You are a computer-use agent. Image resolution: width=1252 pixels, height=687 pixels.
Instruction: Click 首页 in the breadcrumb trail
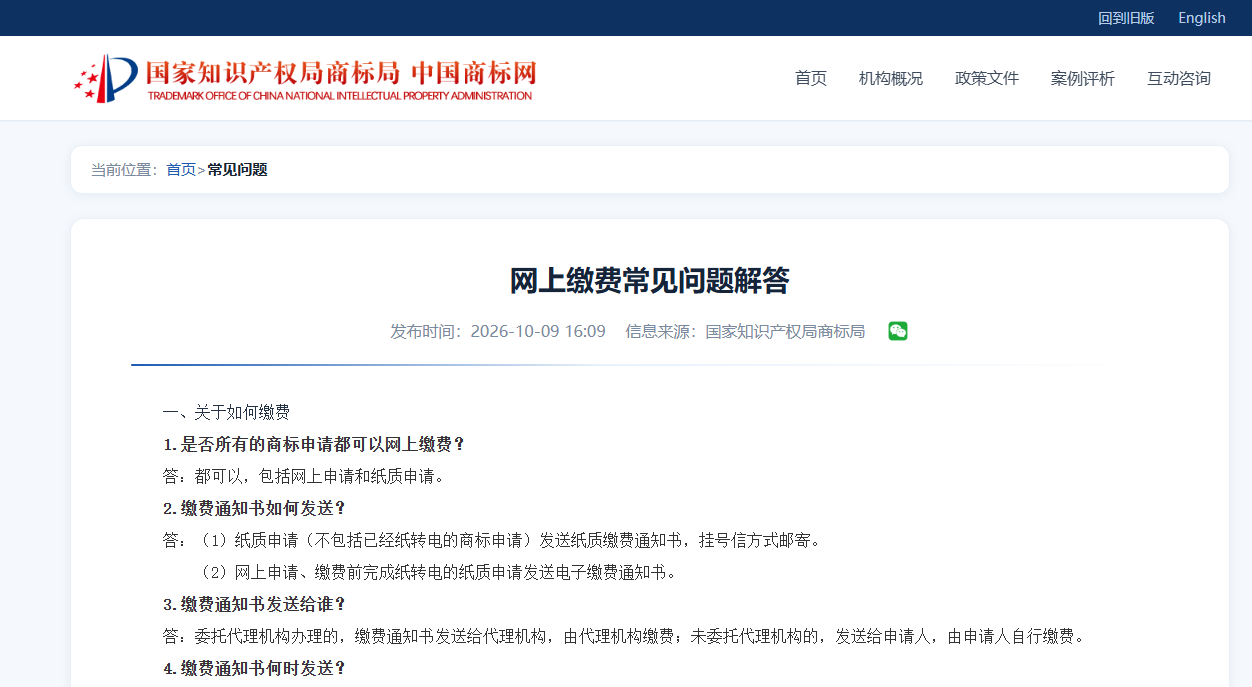click(181, 170)
